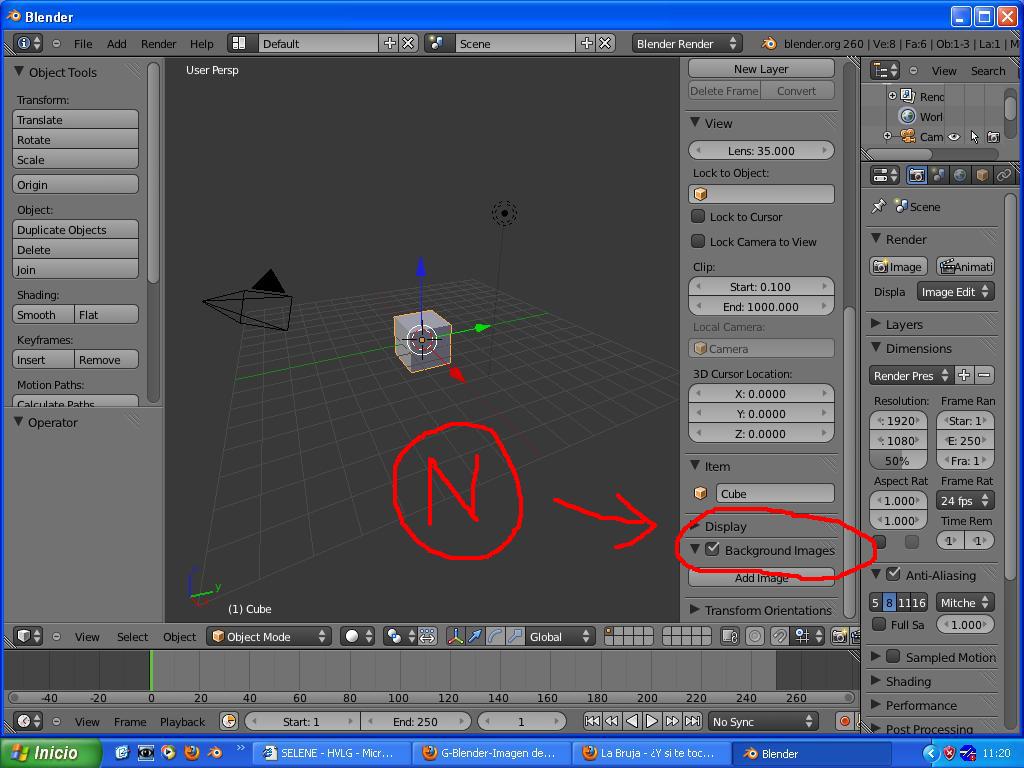
Task: Click the OpenGL render camera icon in 3D header
Action: point(839,636)
